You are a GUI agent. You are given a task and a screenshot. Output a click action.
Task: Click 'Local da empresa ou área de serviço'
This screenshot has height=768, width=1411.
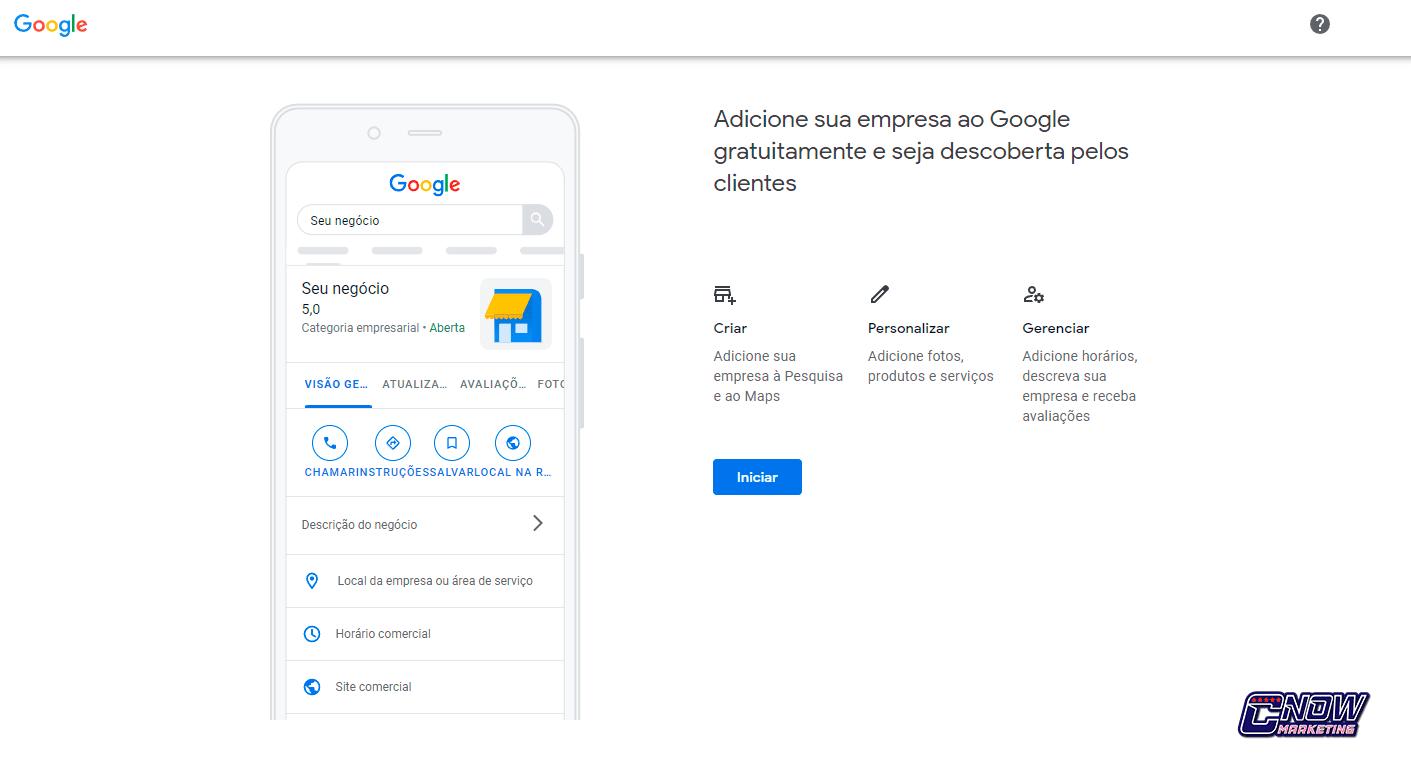pyautogui.click(x=435, y=581)
